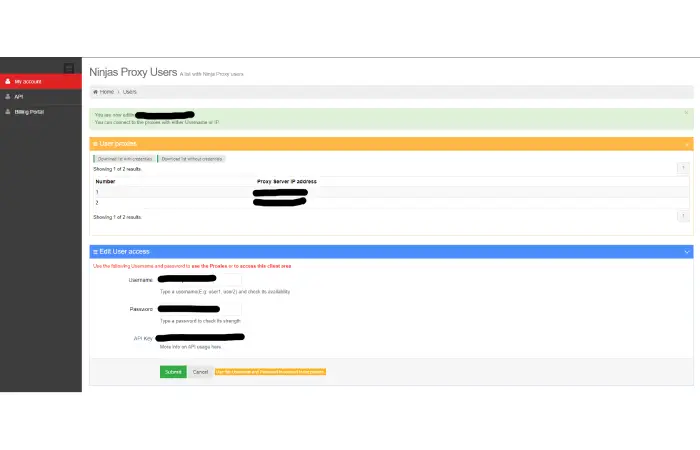The image size is (700, 450).
Task: Click the Ninjas Proxy Users page title
Action: tap(133, 72)
